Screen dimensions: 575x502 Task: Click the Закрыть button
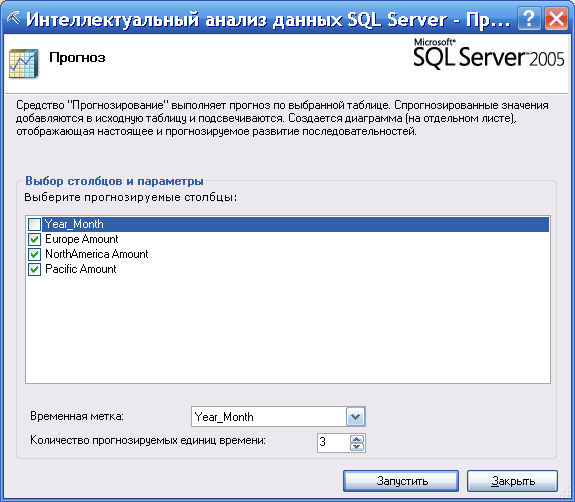tap(512, 481)
